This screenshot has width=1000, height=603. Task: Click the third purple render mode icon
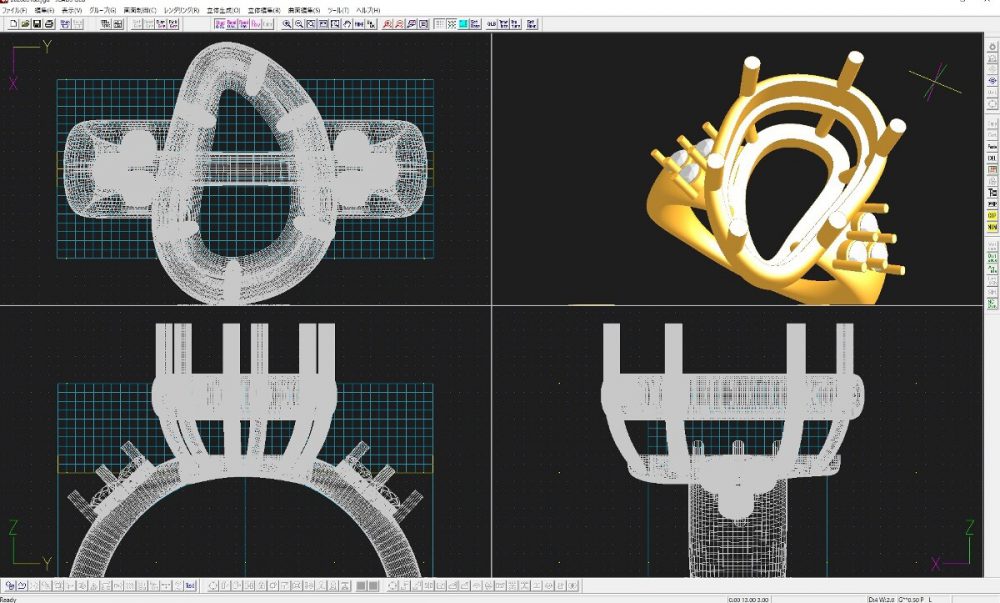(x=244, y=24)
